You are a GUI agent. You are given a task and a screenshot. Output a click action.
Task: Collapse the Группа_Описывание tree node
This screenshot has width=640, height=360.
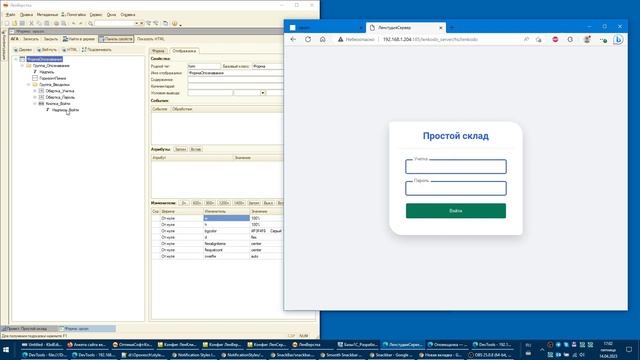(22, 66)
